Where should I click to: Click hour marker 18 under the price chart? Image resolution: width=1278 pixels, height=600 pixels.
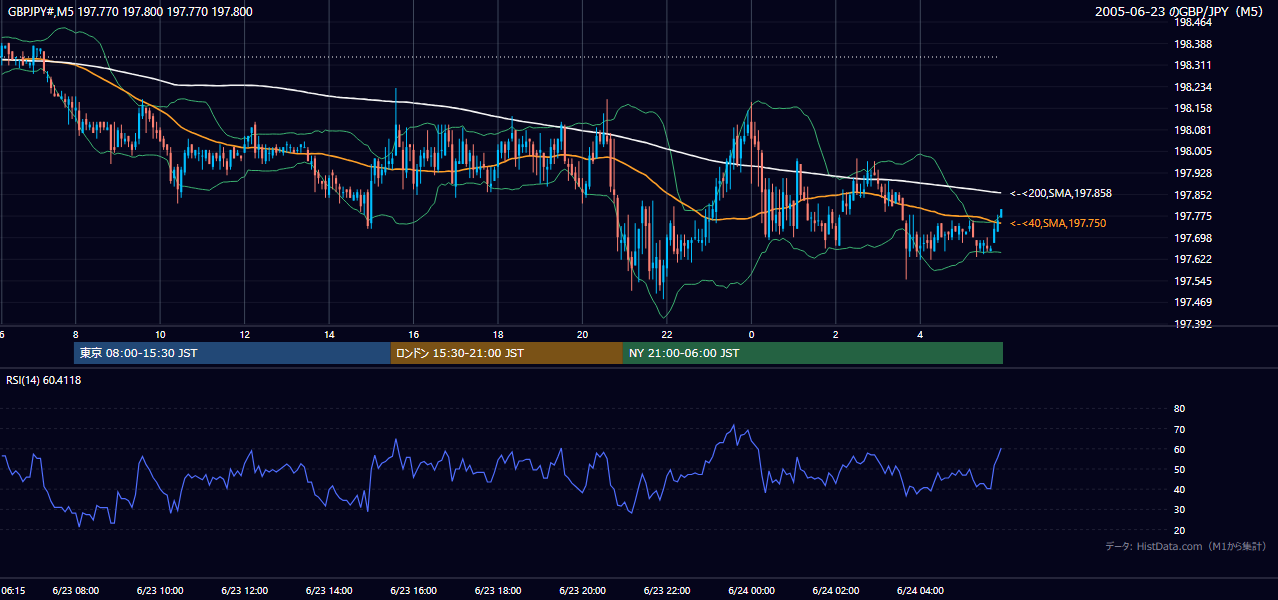tap(499, 335)
